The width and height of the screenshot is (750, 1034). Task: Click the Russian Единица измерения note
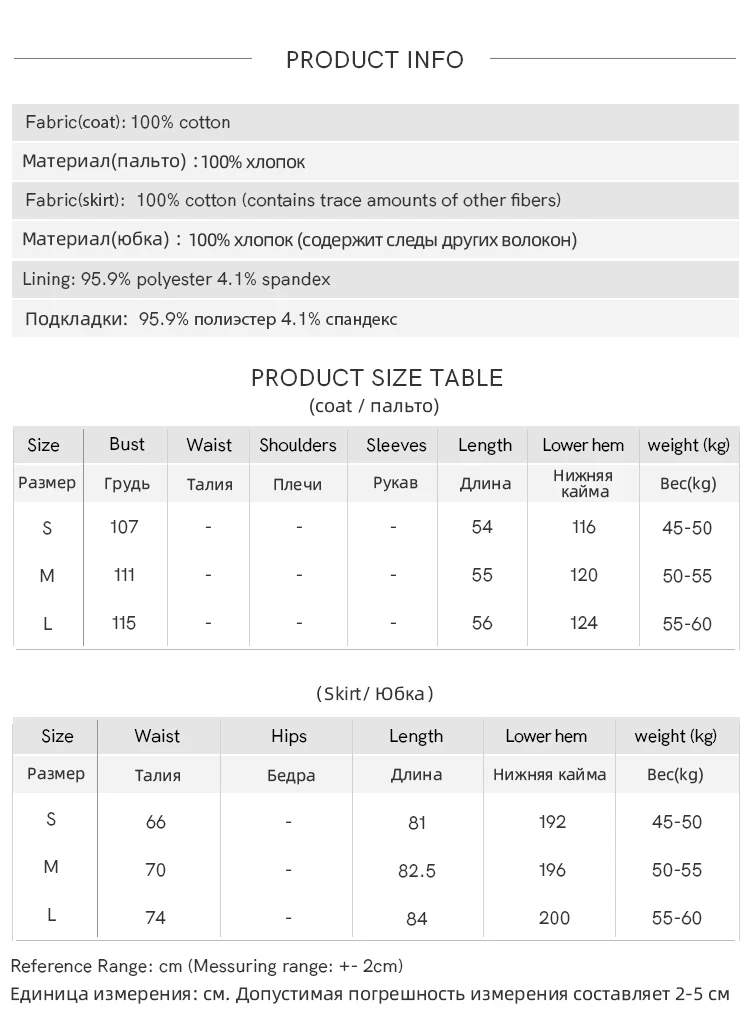(370, 995)
